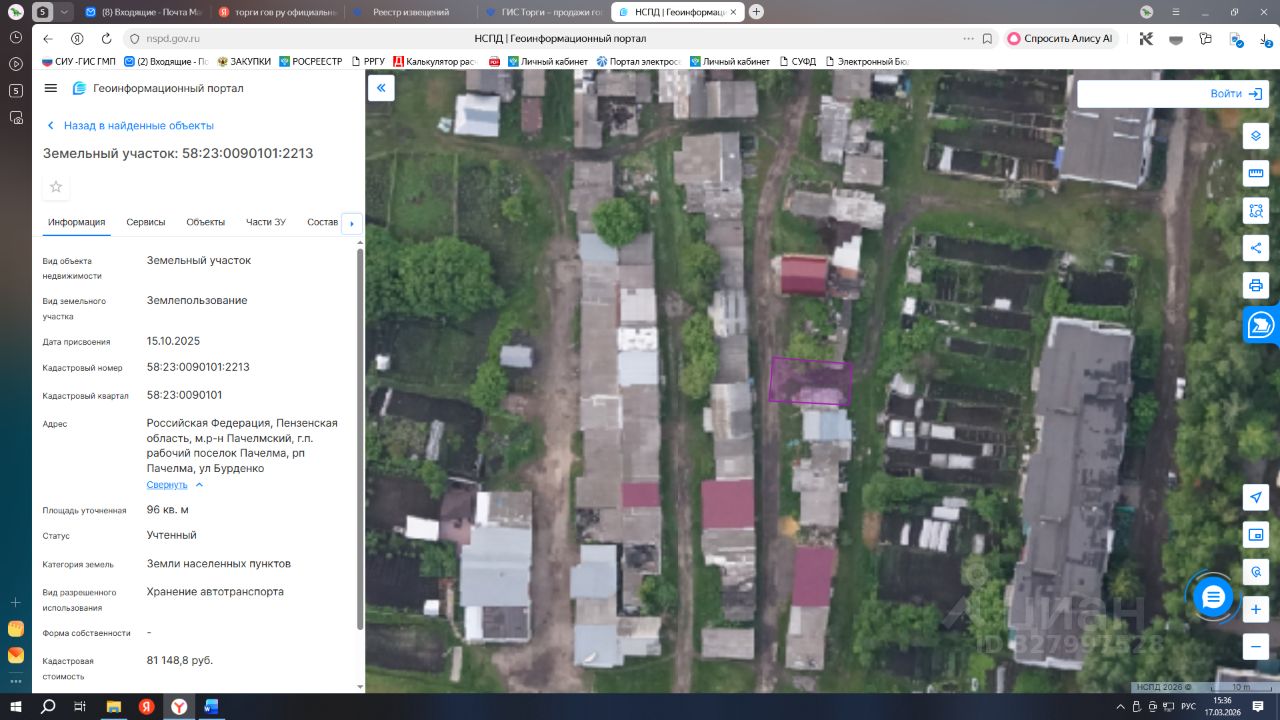The image size is (1280, 720).
Task: Switch to the Объекты tab
Action: 206,222
